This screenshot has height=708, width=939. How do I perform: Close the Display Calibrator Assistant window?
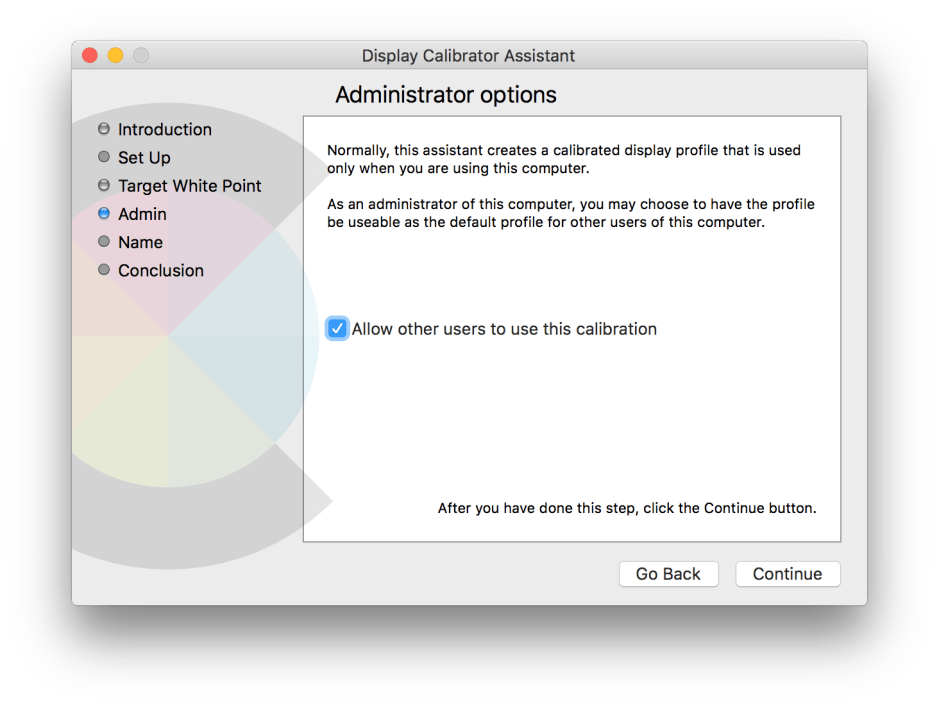pyautogui.click(x=90, y=56)
